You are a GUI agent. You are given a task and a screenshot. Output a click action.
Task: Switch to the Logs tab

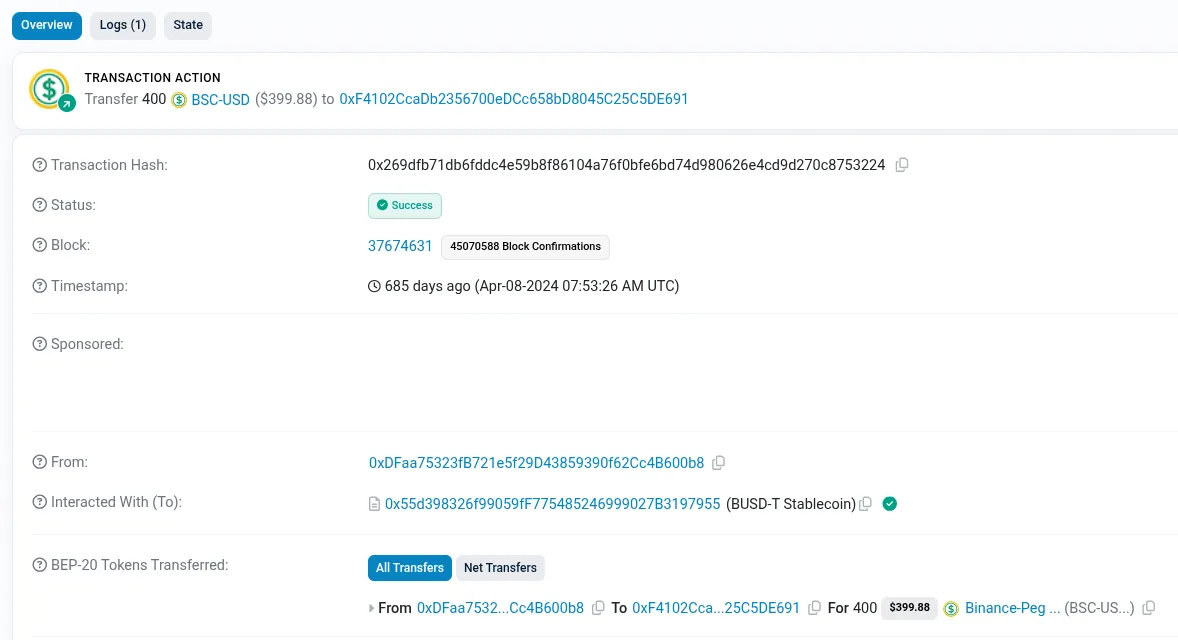(122, 25)
